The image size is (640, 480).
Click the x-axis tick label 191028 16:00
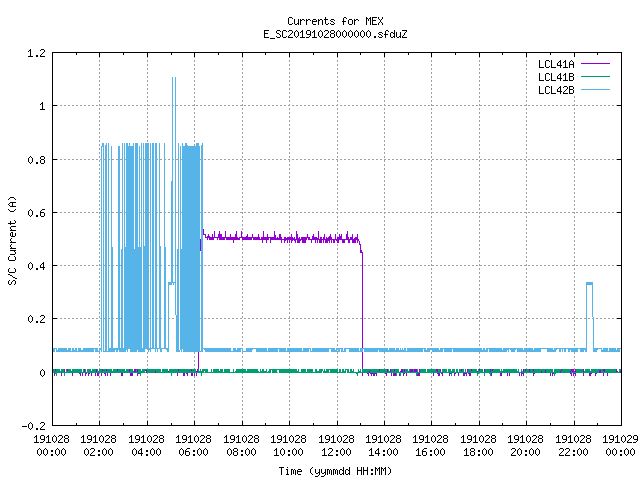point(431,446)
